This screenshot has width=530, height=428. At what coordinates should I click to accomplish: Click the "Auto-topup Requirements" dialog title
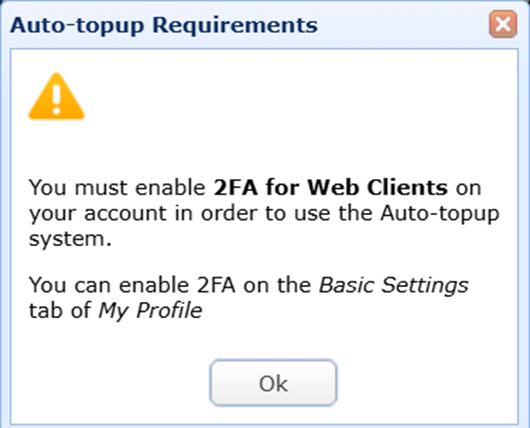(x=164, y=25)
